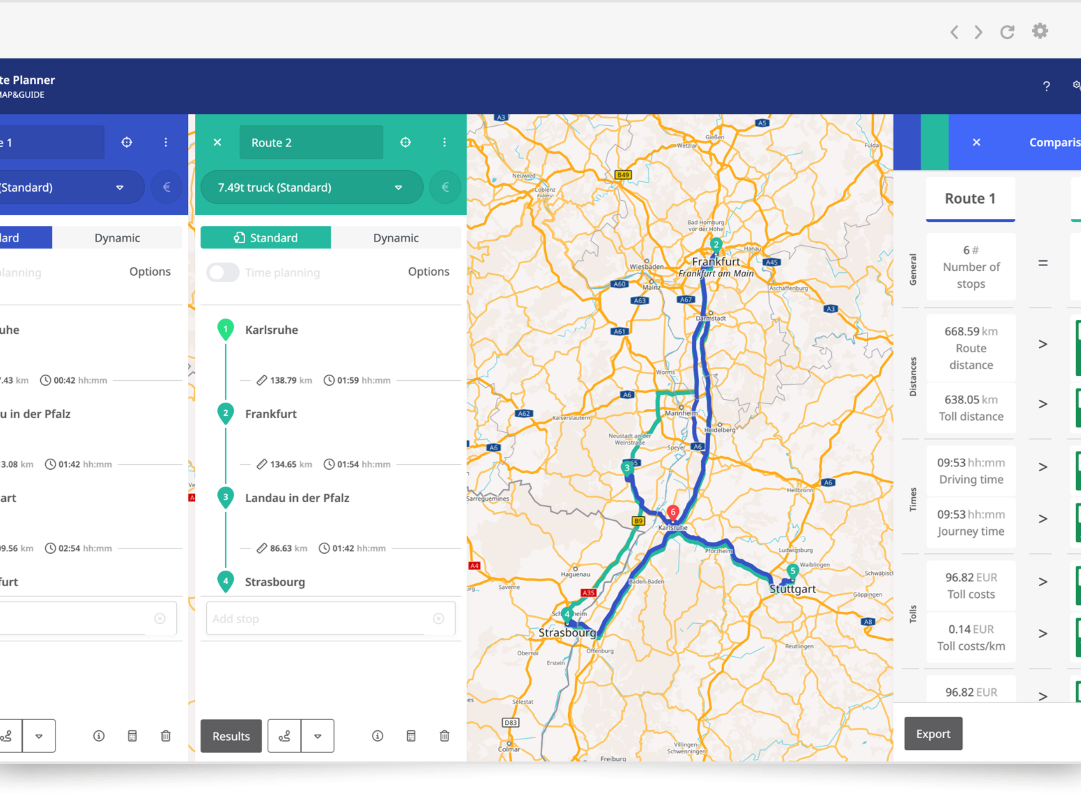Click Route 2 route-optimize icon button
The width and height of the screenshot is (1081, 811).
(x=284, y=736)
